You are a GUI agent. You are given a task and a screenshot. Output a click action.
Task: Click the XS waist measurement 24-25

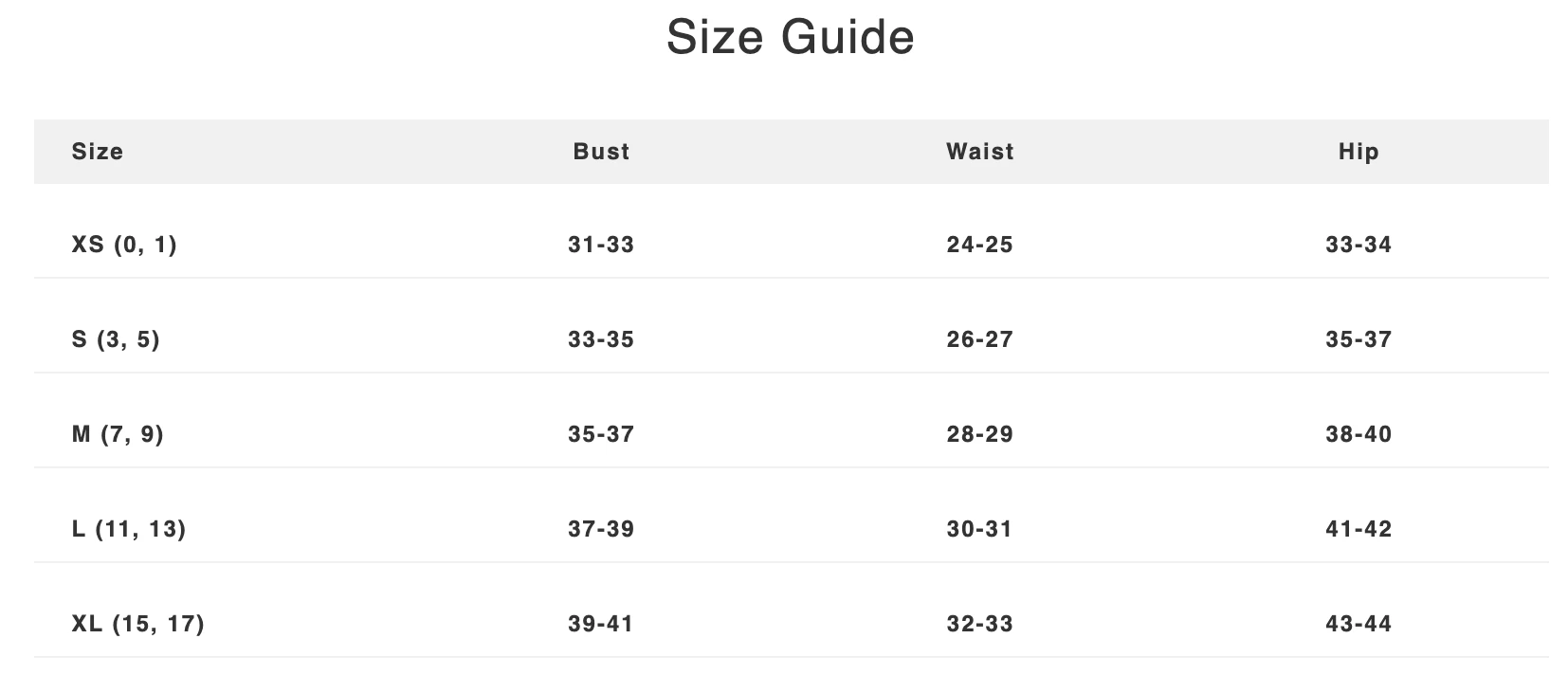pos(979,245)
